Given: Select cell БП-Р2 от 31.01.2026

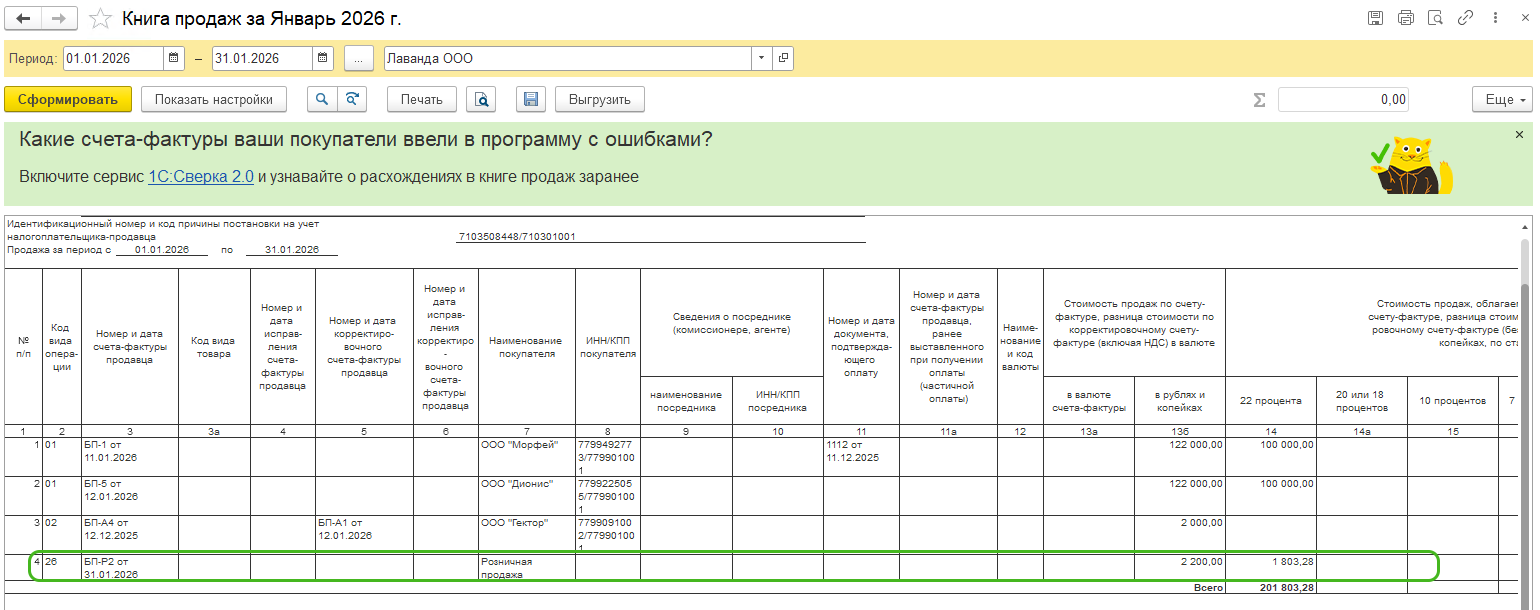Looking at the screenshot, I should [130, 567].
